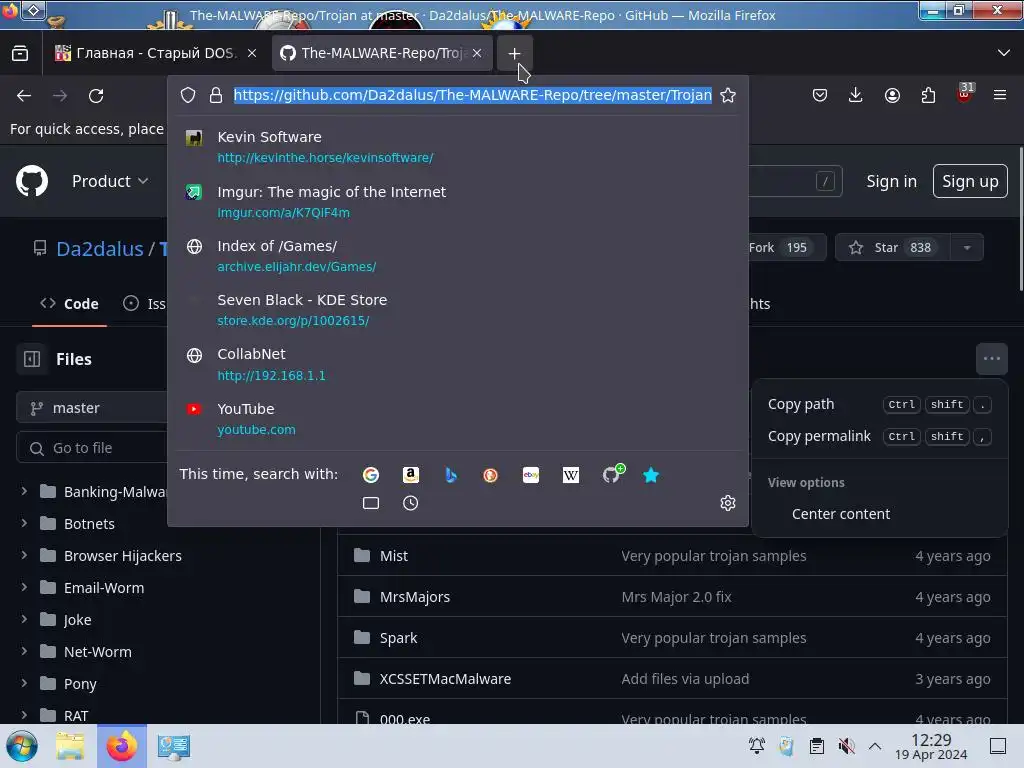Select Copy path menu item
This screenshot has width=1024, height=768.
pos(879,404)
